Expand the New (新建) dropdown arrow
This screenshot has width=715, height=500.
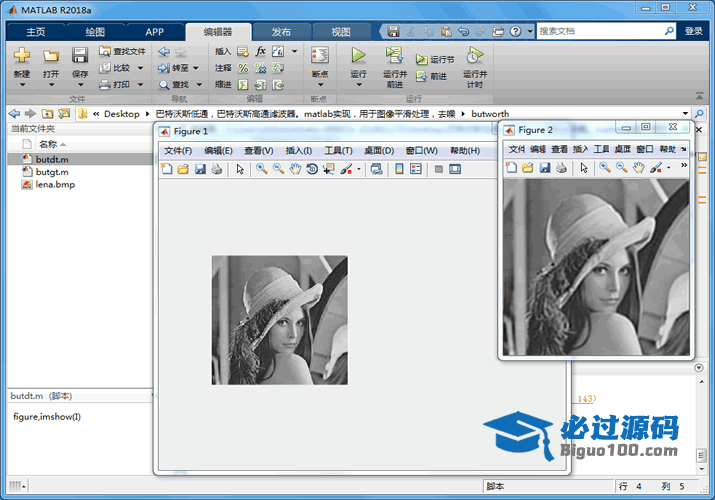[22, 85]
